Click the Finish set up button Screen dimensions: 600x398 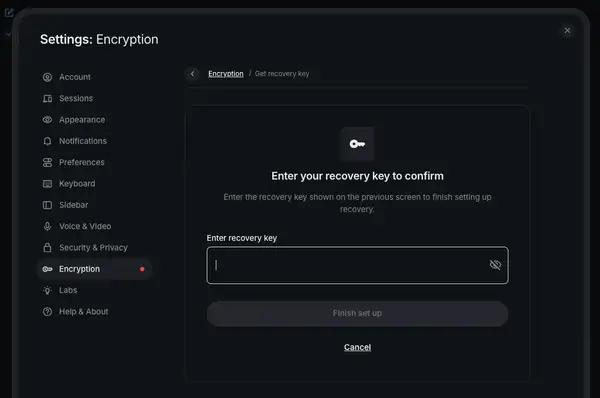357,313
